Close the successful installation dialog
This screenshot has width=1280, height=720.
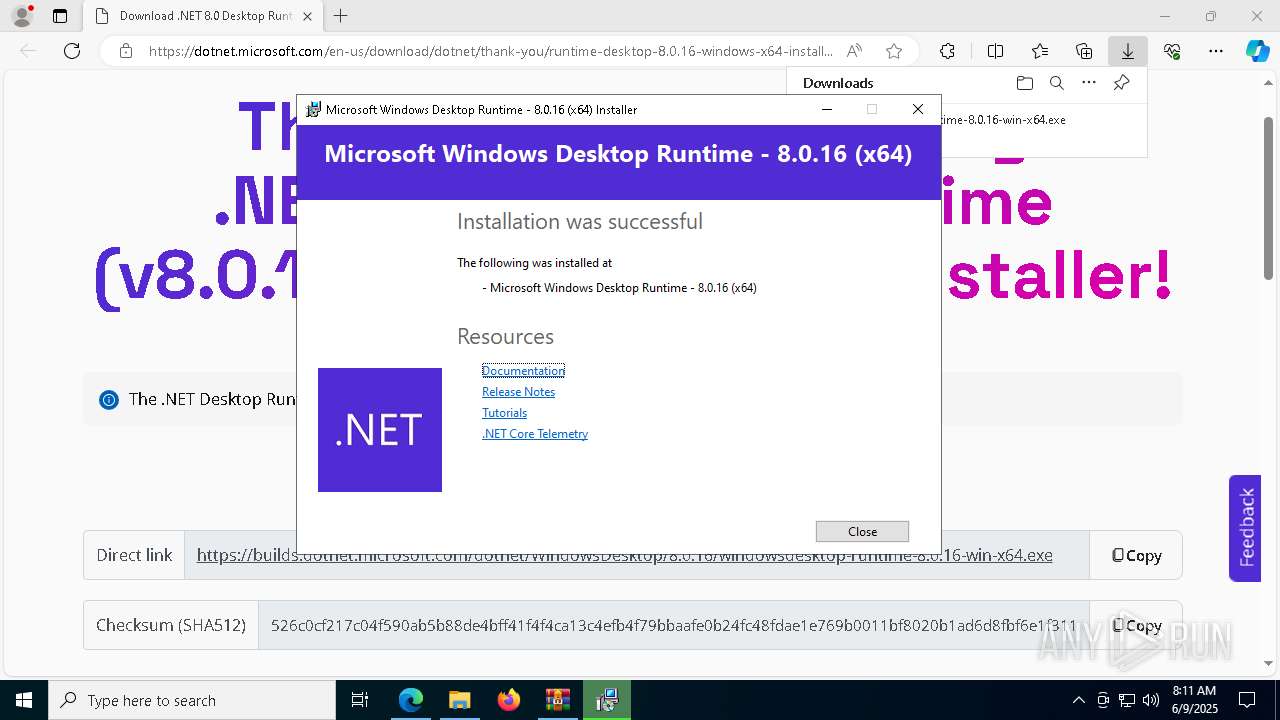tap(862, 532)
